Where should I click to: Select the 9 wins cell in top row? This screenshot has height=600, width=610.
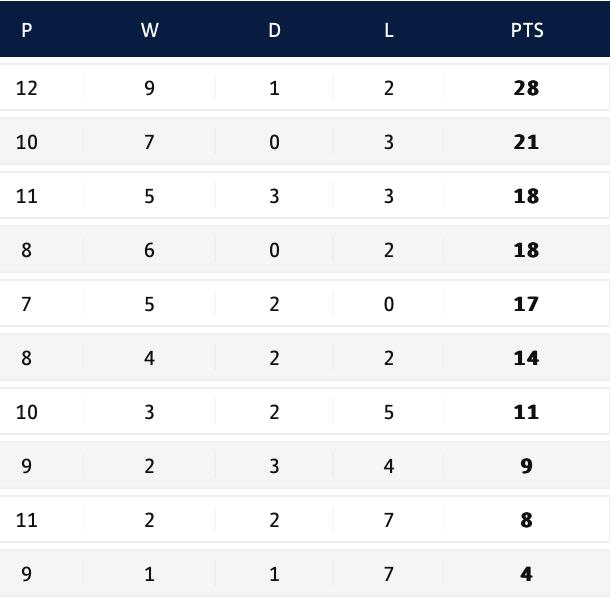coord(149,88)
